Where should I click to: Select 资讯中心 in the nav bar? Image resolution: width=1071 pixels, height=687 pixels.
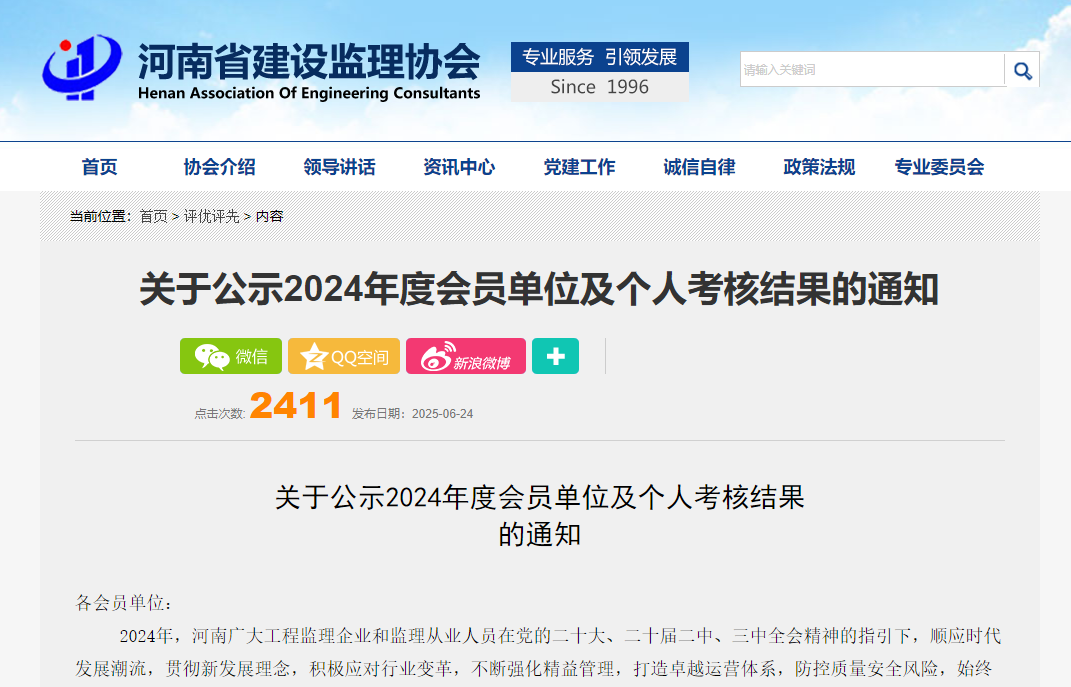tap(459, 167)
